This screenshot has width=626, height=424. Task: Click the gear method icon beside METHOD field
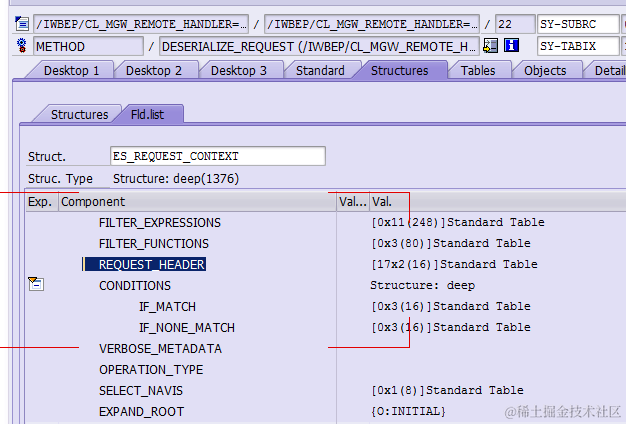pyautogui.click(x=22, y=46)
